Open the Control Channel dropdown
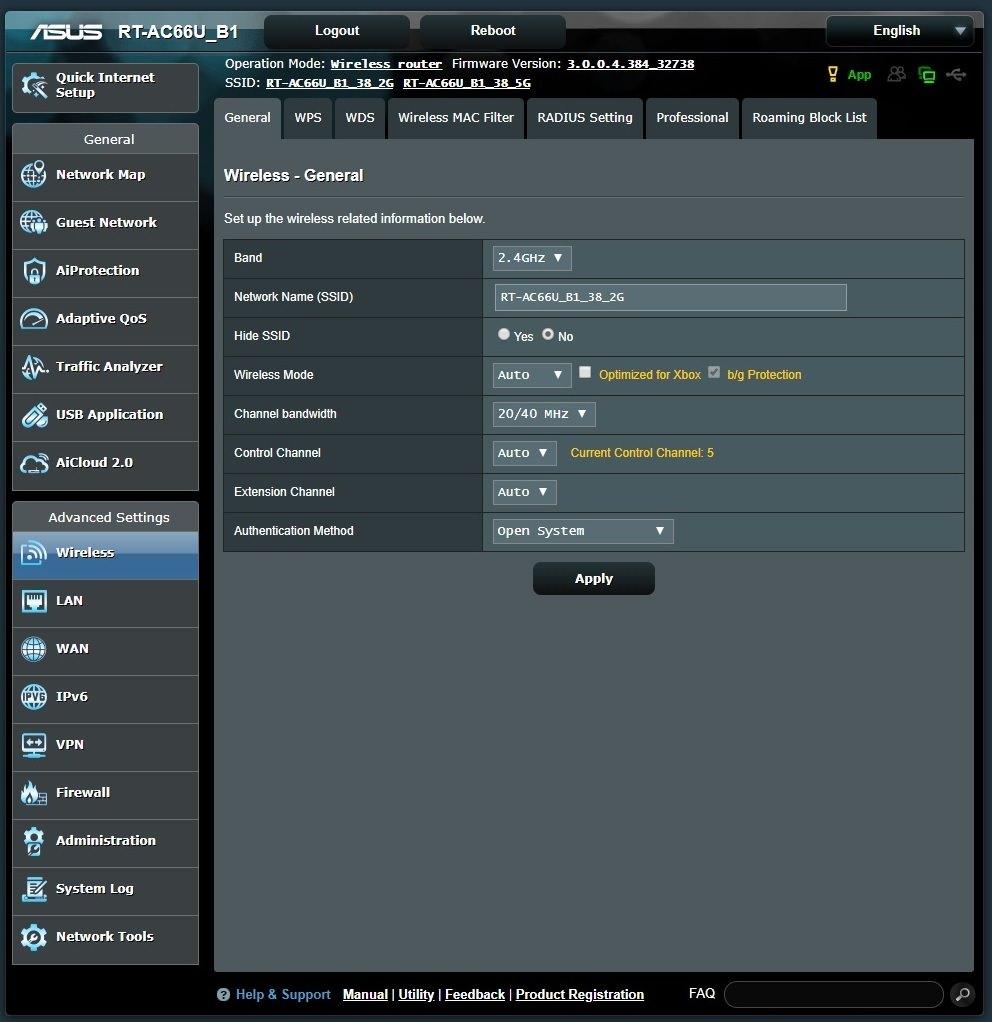Screen dimensions: 992x1022 (x=525, y=454)
